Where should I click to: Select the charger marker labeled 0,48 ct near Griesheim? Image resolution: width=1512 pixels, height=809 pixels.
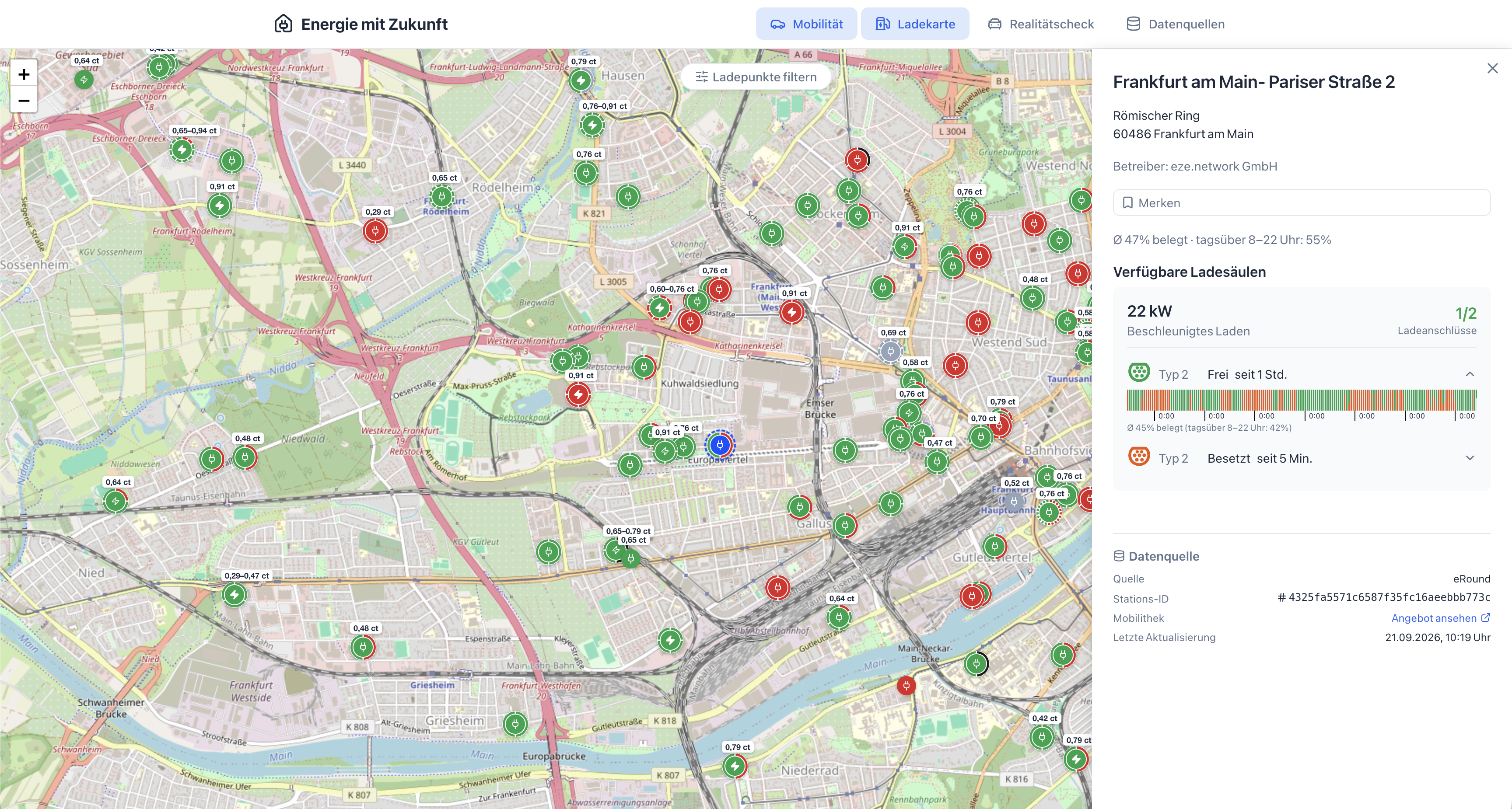point(363,647)
